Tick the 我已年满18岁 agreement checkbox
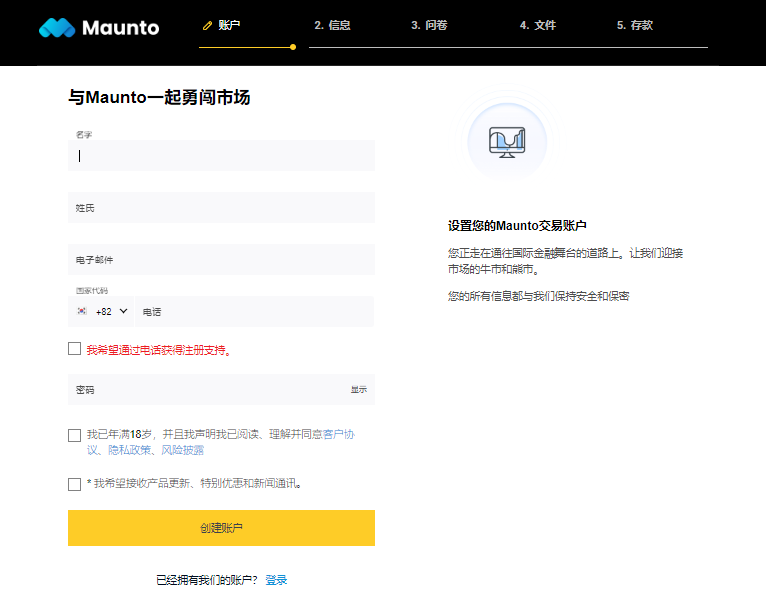Image resolution: width=766 pixels, height=608 pixels. [74, 435]
